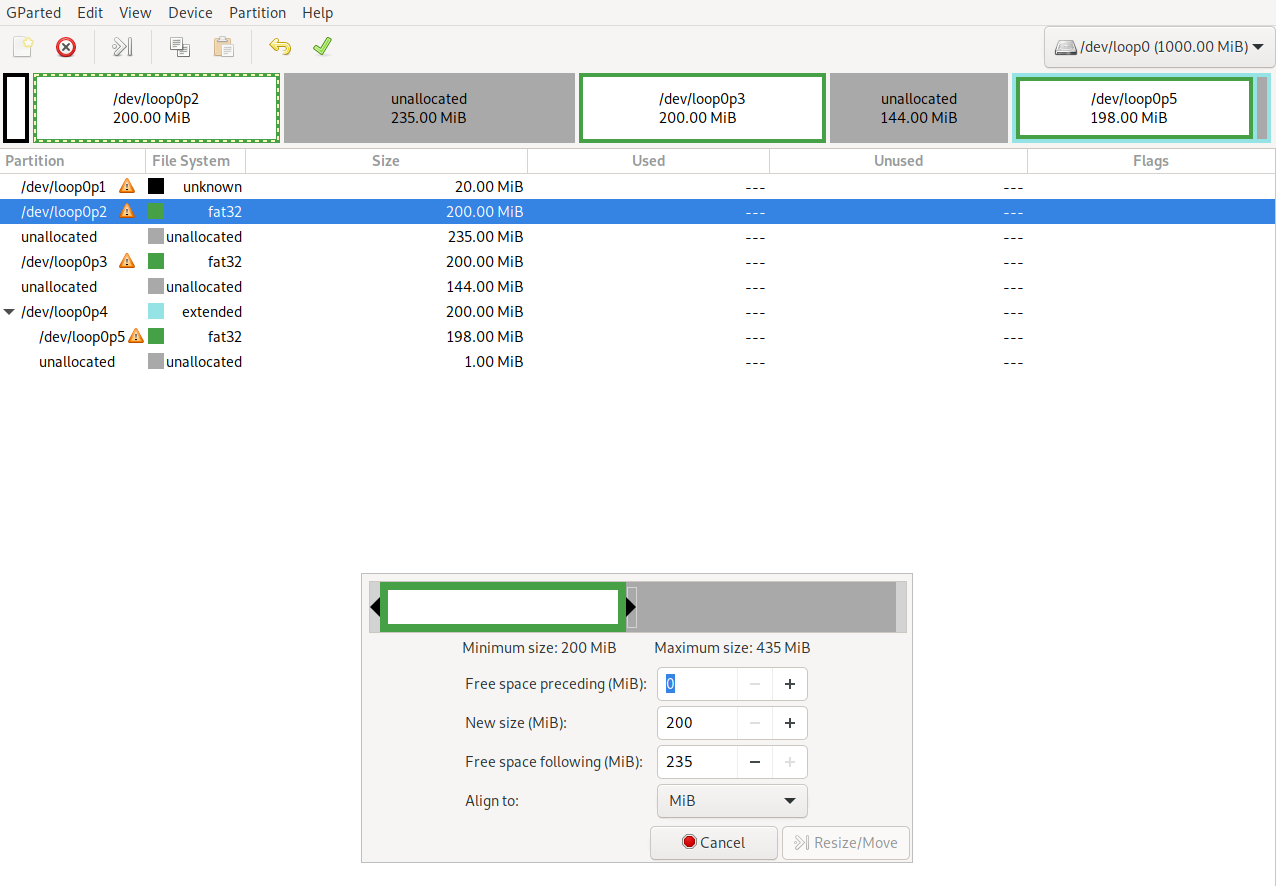The width and height of the screenshot is (1276, 886).
Task: Click the warning icon beside /dev/loop0p3
Action: click(127, 261)
